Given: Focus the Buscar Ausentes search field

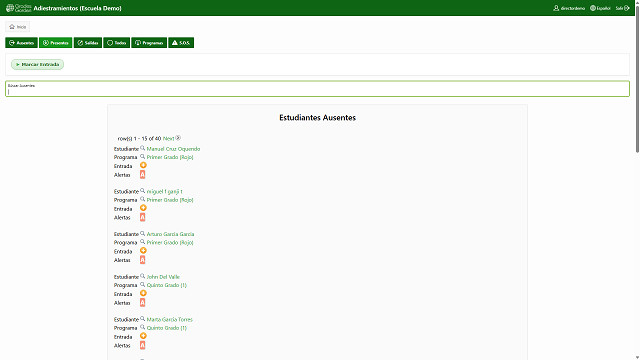Looking at the screenshot, I should tap(317, 89).
